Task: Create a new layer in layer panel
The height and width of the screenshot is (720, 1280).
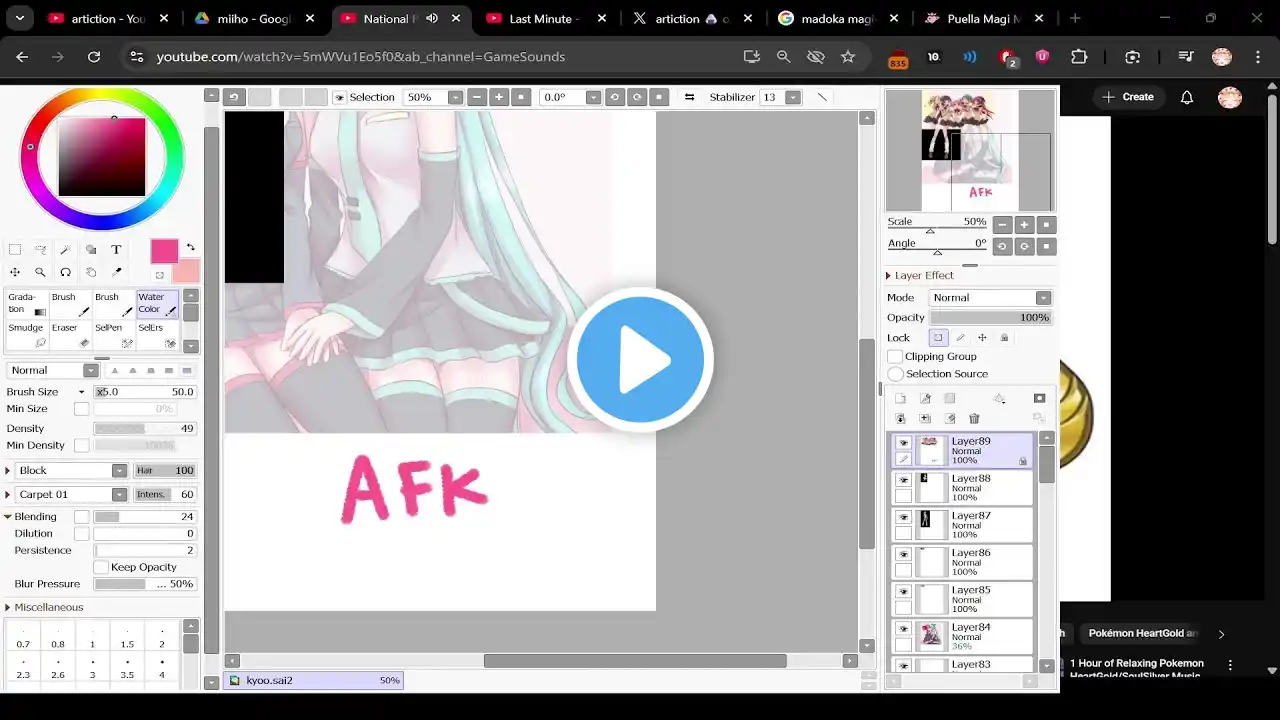Action: click(x=900, y=398)
